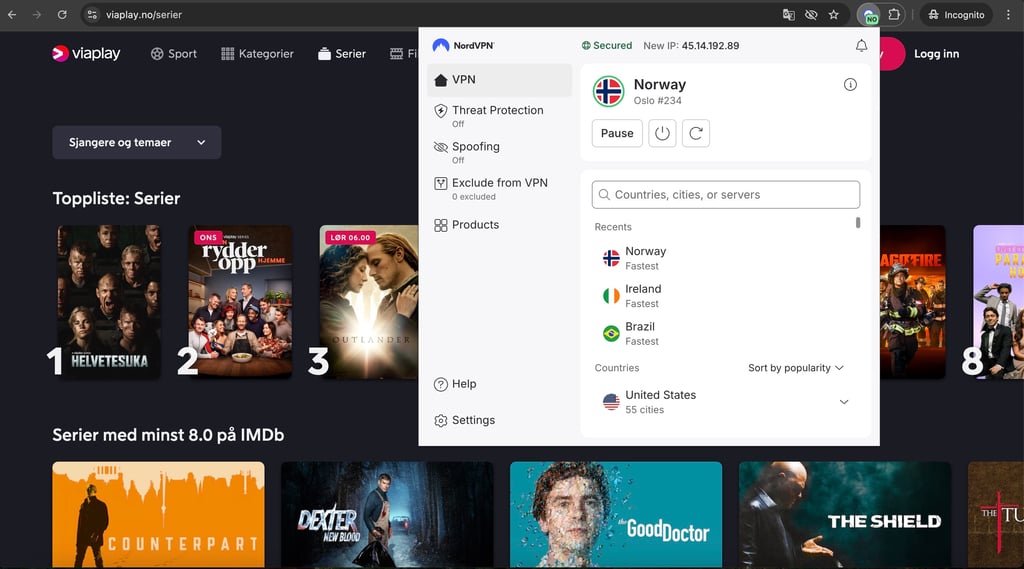Disconnect VPN with the power button
1024x569 pixels.
(x=662, y=133)
